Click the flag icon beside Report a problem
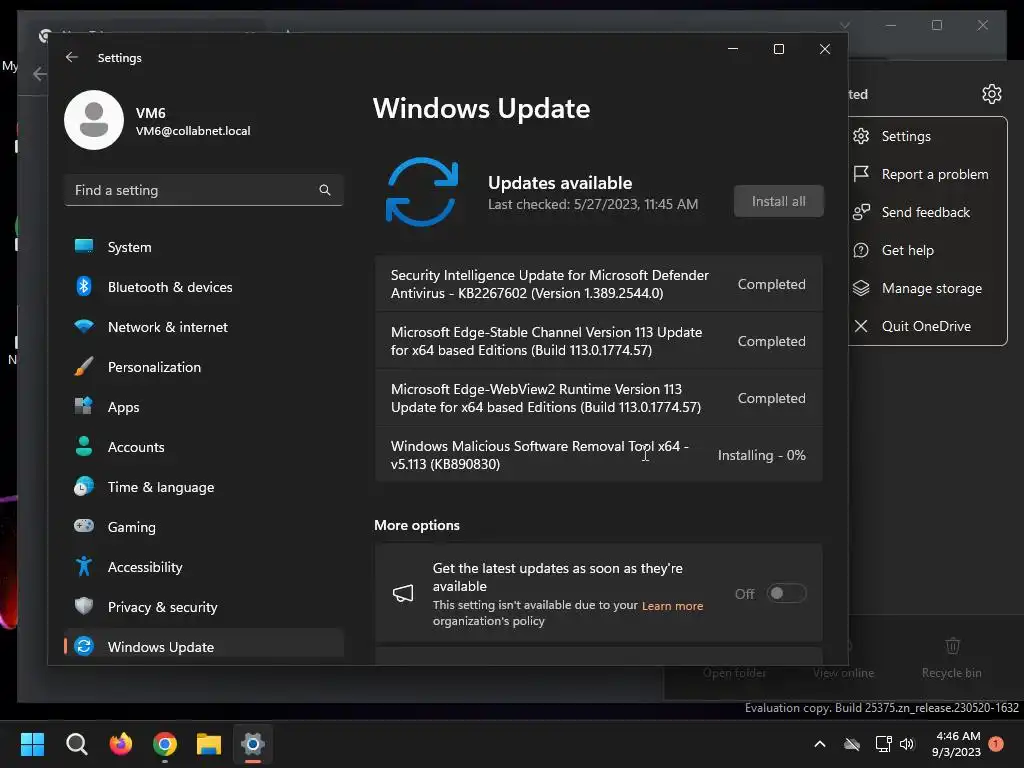The width and height of the screenshot is (1024, 768). tap(861, 174)
